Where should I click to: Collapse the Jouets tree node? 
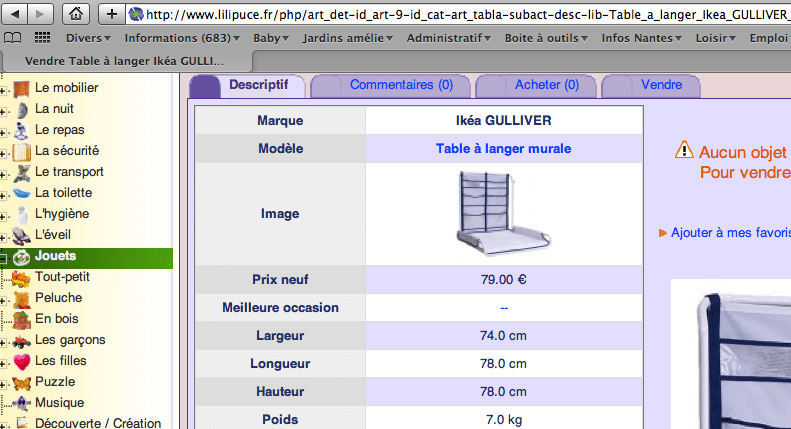tap(3, 258)
